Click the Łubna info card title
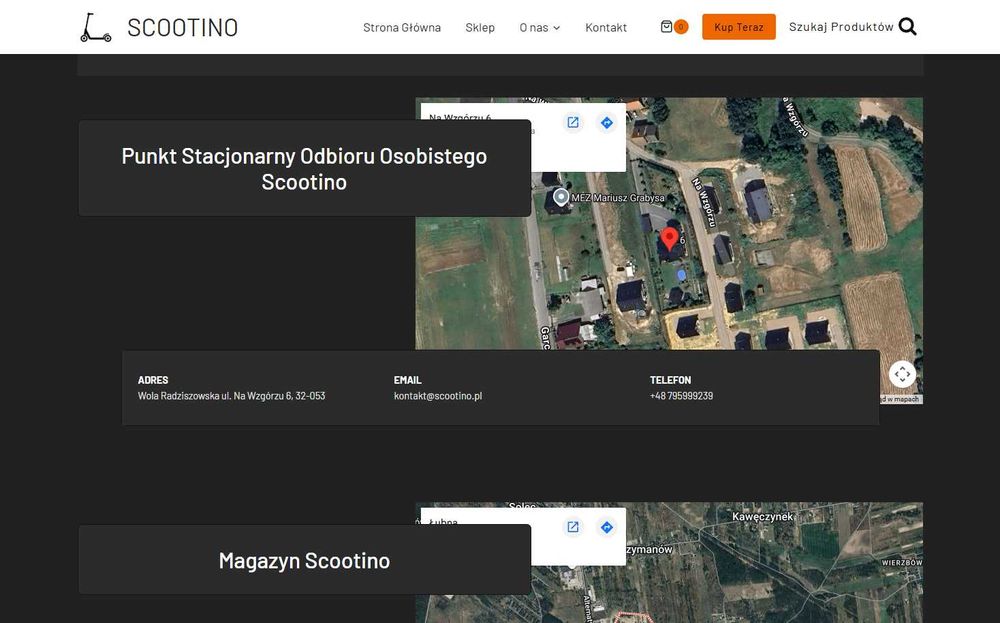Viewport: 1000px width, 623px height. [x=443, y=522]
